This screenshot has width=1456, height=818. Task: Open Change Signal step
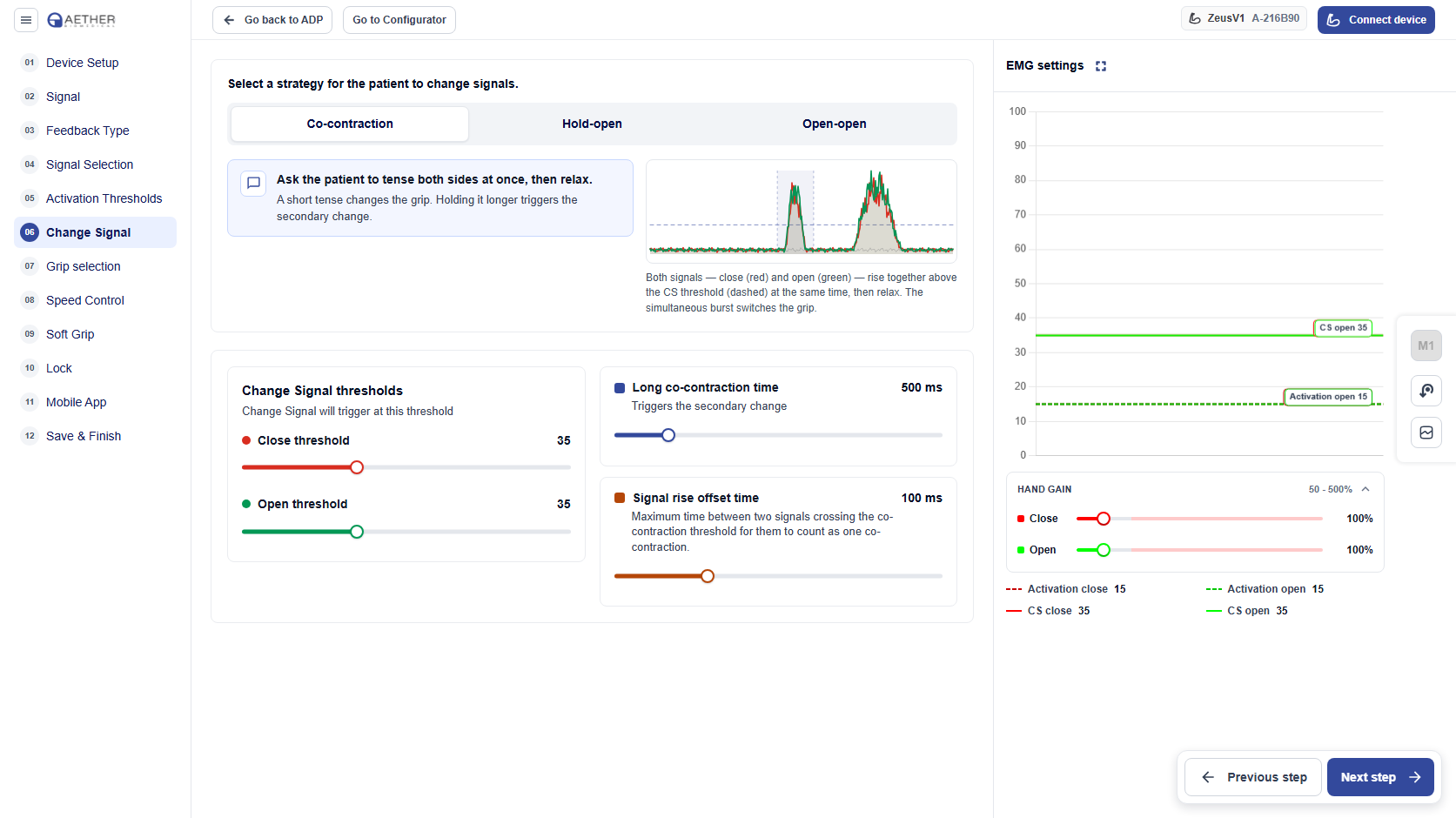pyautogui.click(x=96, y=232)
